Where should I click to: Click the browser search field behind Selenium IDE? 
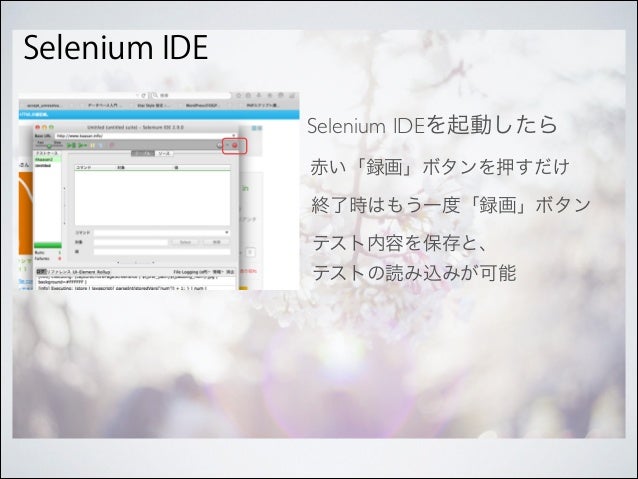190,95
